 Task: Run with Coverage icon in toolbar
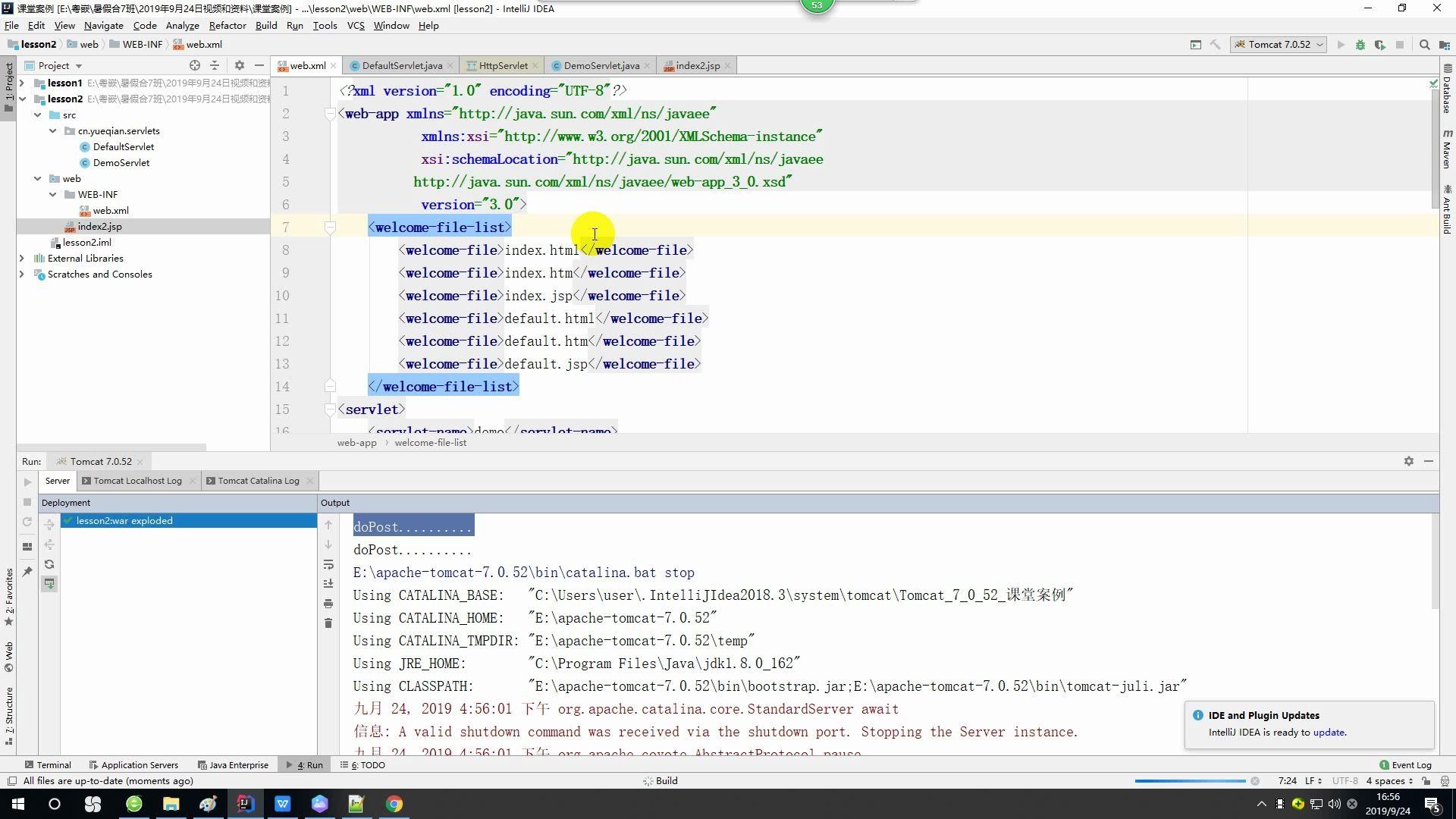point(1379,45)
